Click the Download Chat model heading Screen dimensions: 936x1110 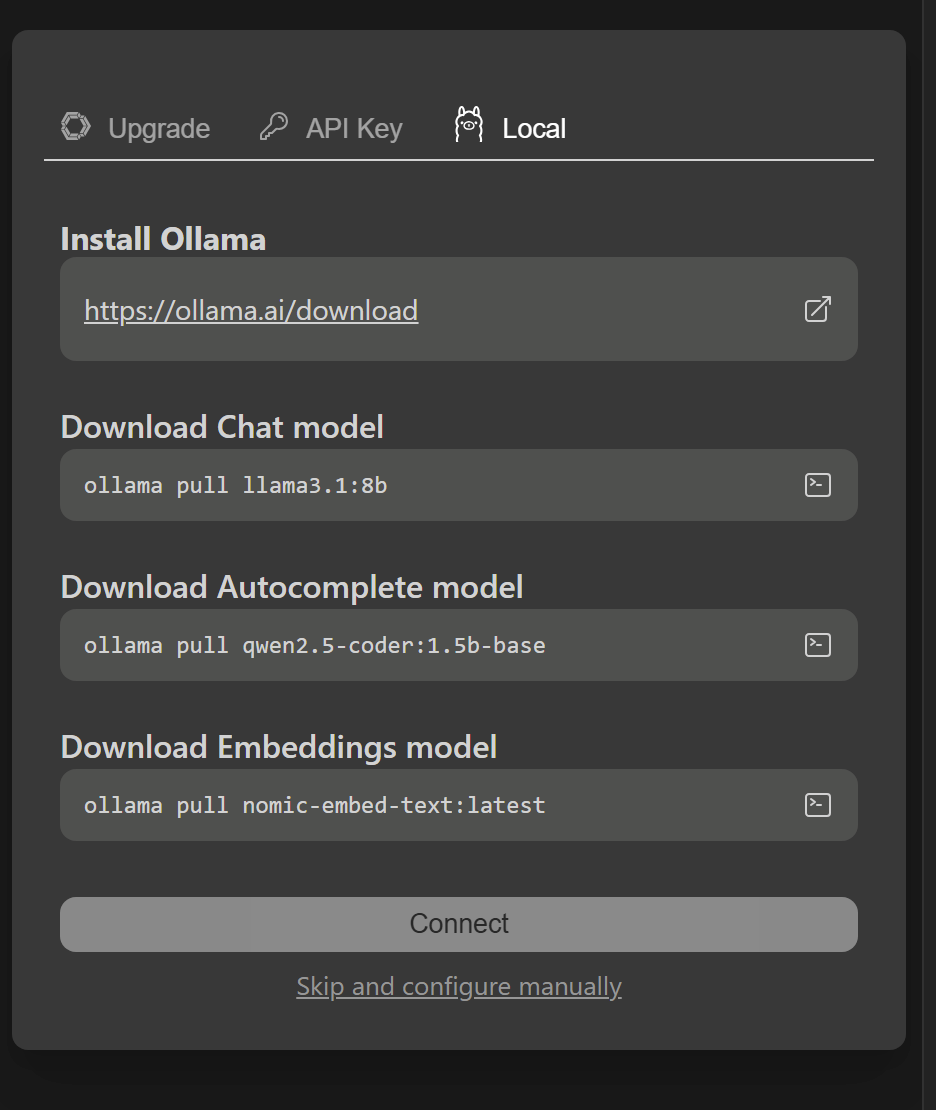tap(222, 427)
